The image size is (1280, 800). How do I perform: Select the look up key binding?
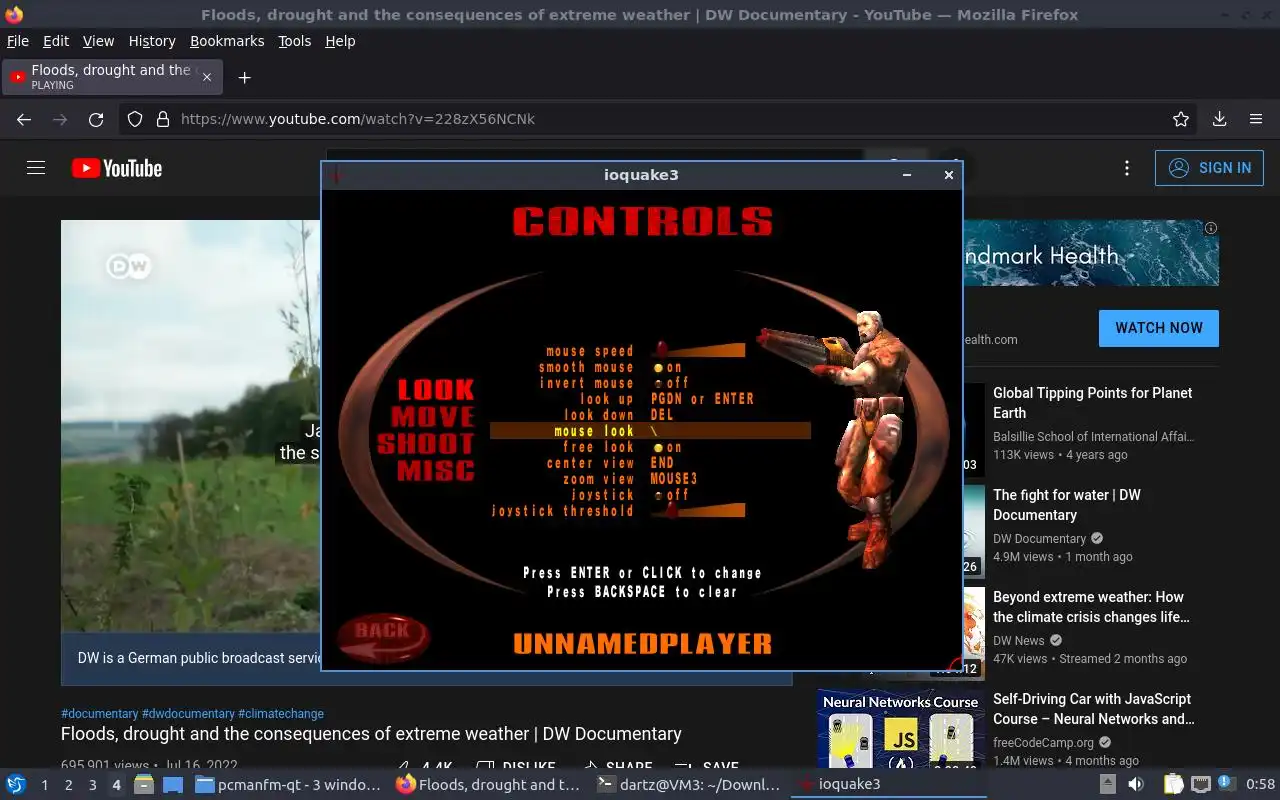click(x=667, y=399)
